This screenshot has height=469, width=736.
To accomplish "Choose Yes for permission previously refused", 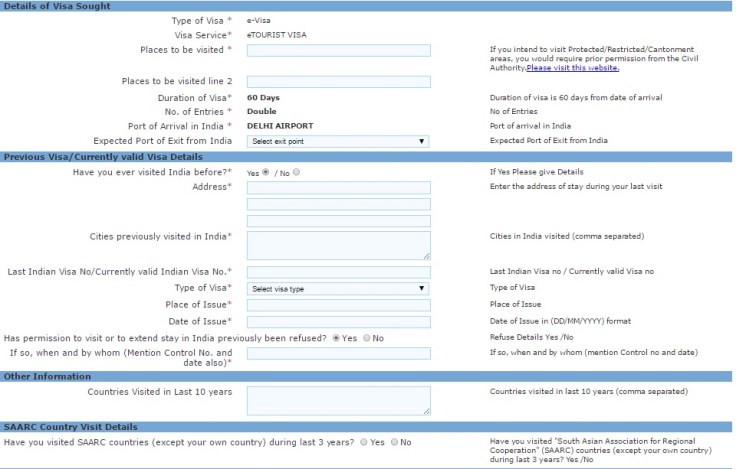I will (x=336, y=338).
